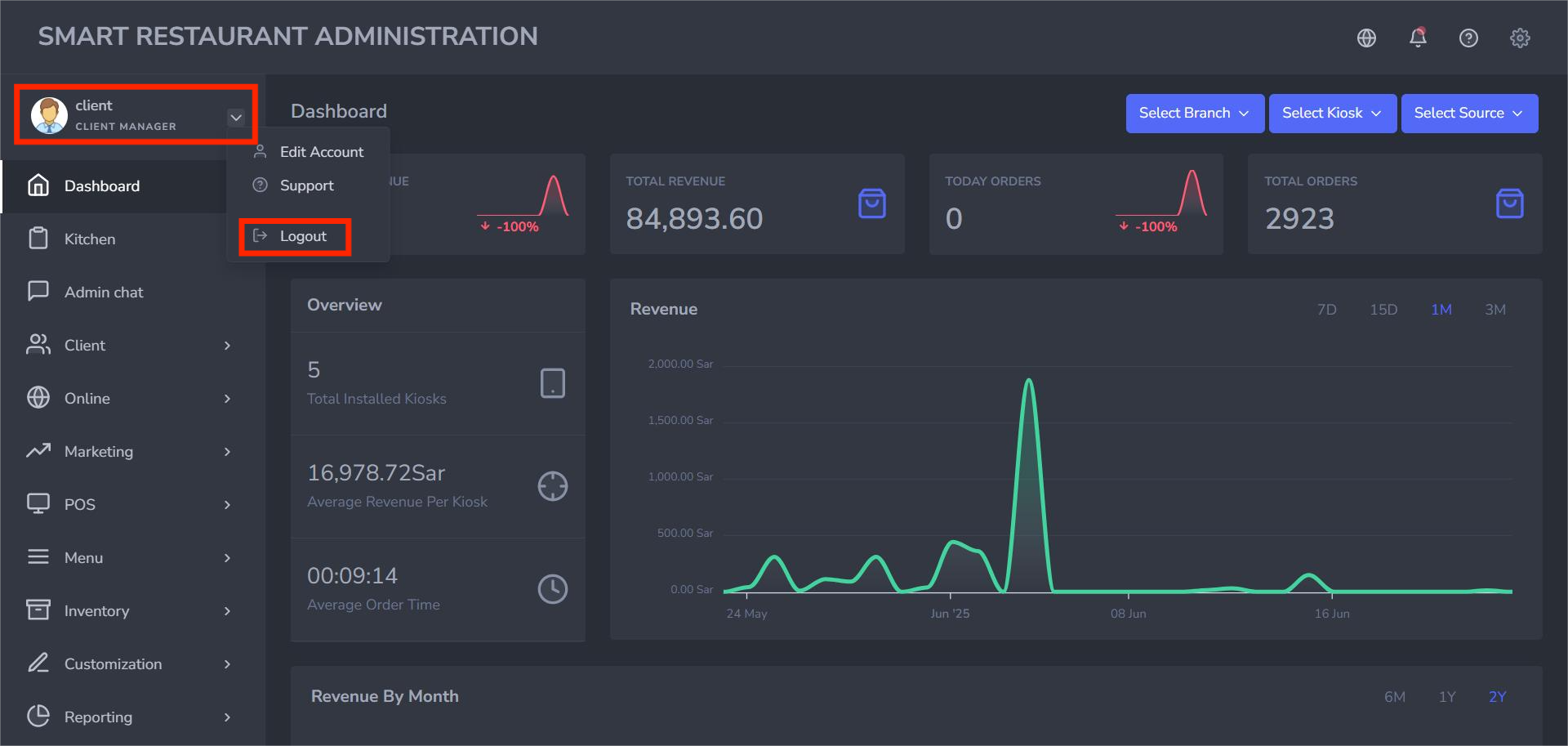Screen dimensions: 1568x746
Task: Switch Revenue chart to 7D range
Action: coord(1327,310)
